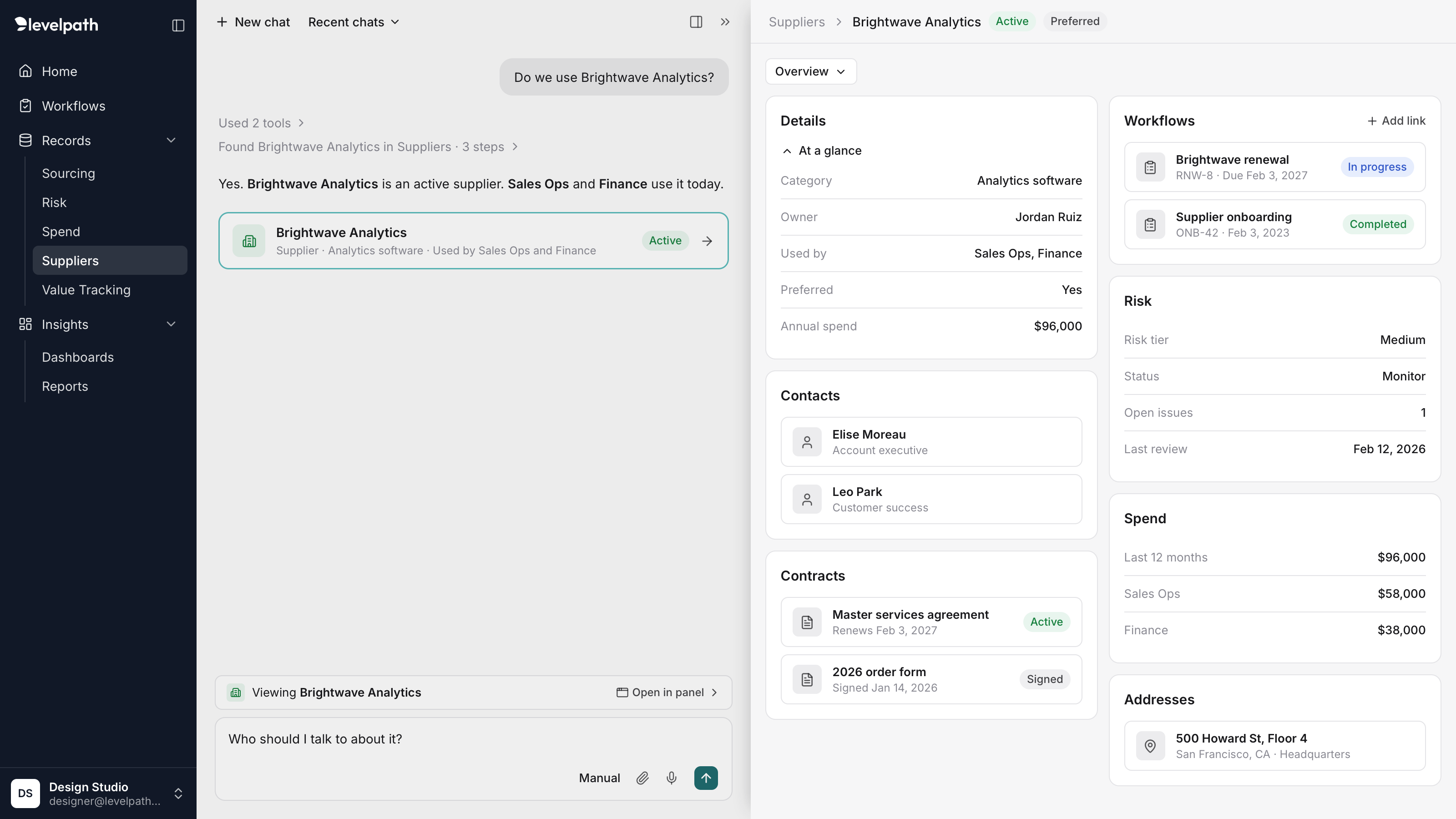Toggle the Manual mode selector
Viewport: 1456px width, 819px height.
(x=599, y=778)
